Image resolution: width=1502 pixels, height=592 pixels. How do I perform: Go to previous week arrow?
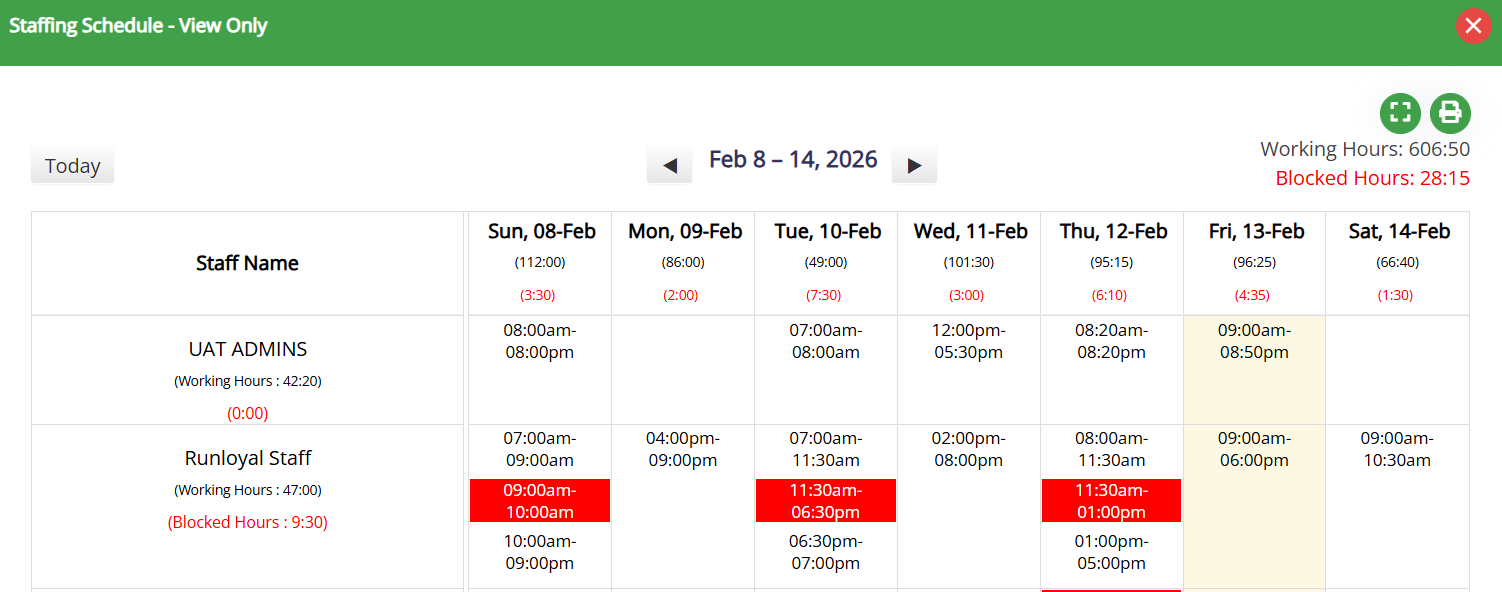[669, 166]
